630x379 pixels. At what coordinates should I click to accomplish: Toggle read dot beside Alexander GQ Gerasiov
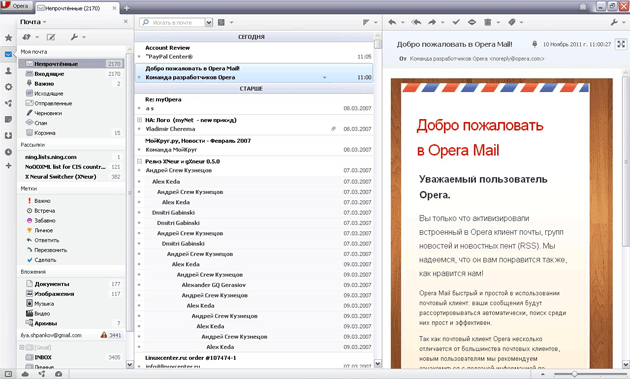pos(139,285)
